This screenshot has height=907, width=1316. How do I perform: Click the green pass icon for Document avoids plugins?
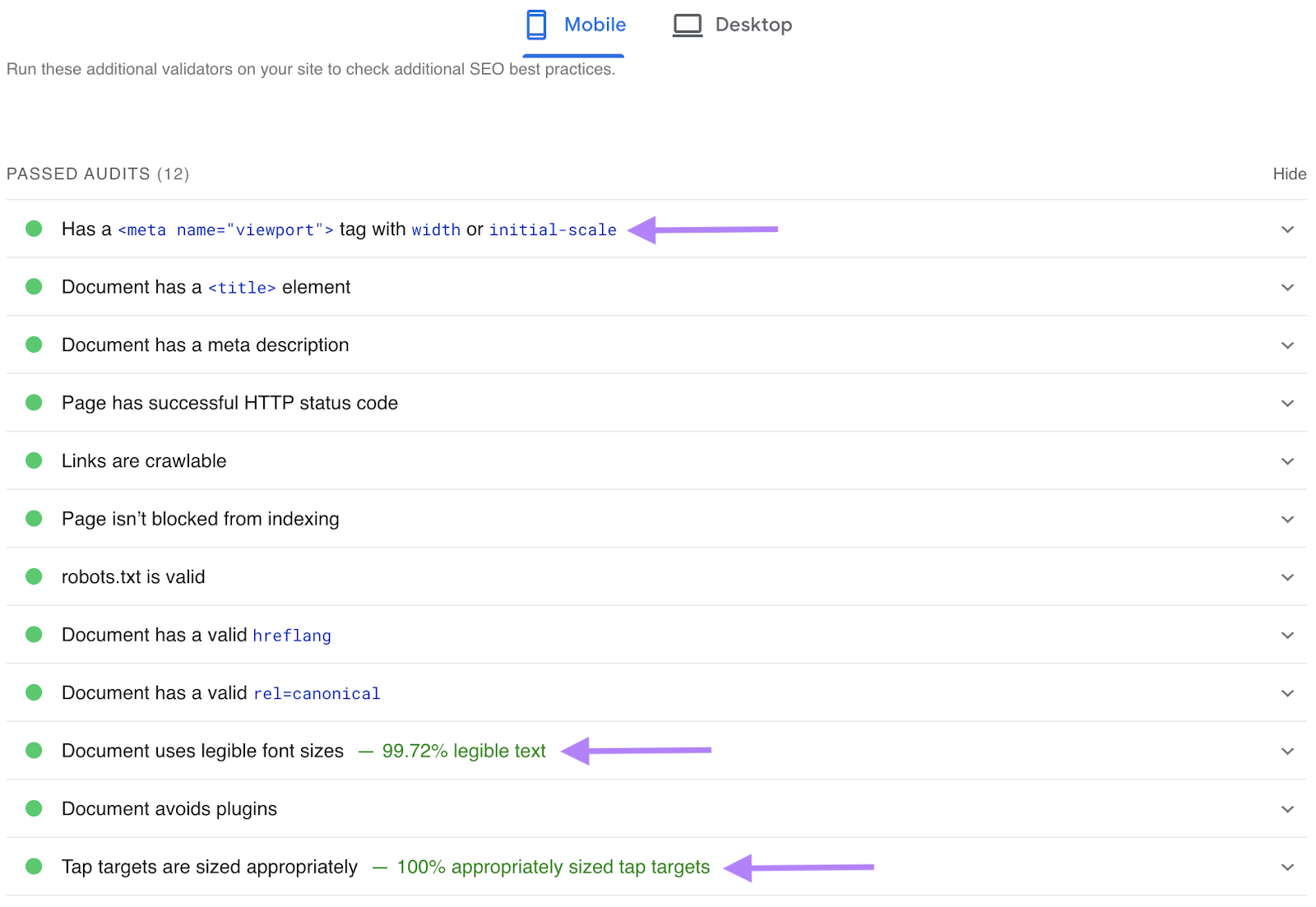click(x=34, y=808)
